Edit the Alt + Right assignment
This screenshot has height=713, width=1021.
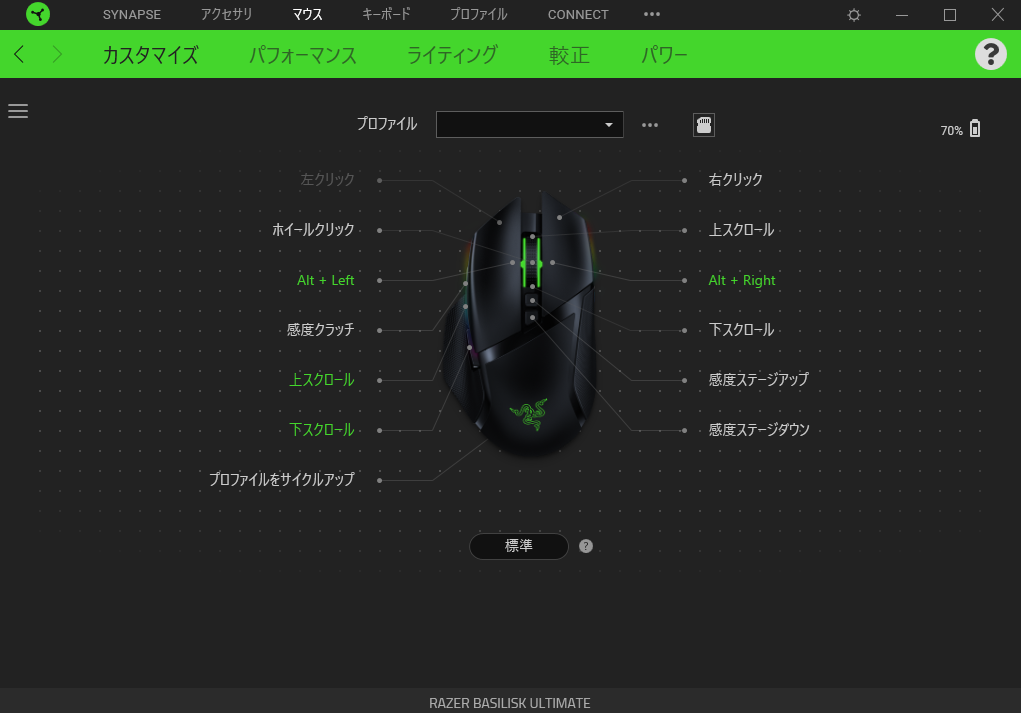(x=742, y=280)
